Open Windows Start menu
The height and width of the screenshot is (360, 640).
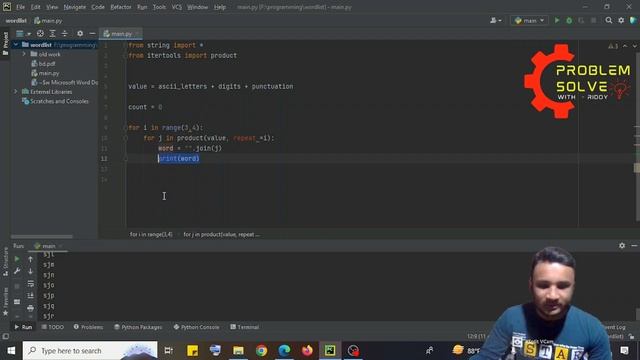click(11, 350)
